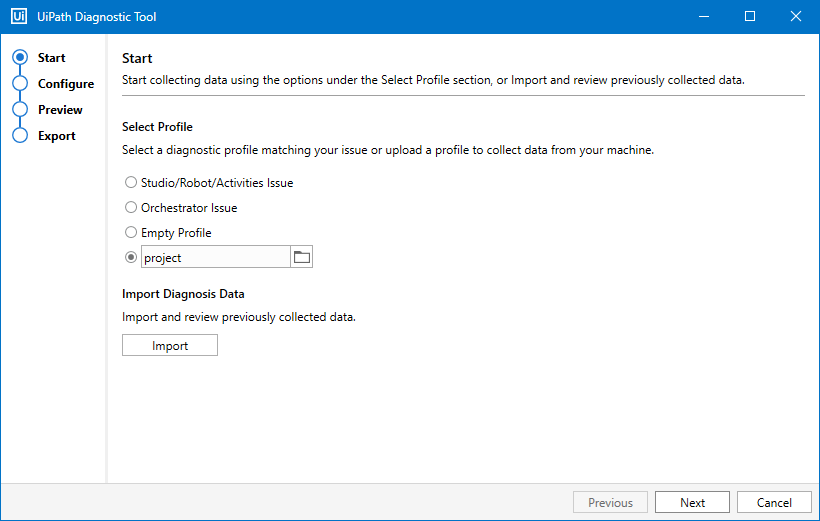Maximize the Diagnostic Tool window
The image size is (820, 521).
[x=750, y=17]
